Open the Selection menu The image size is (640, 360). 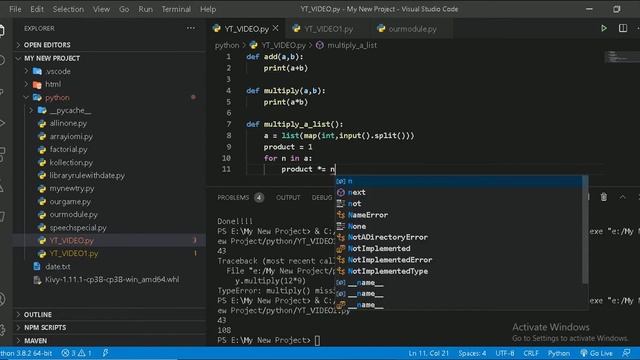(x=68, y=9)
